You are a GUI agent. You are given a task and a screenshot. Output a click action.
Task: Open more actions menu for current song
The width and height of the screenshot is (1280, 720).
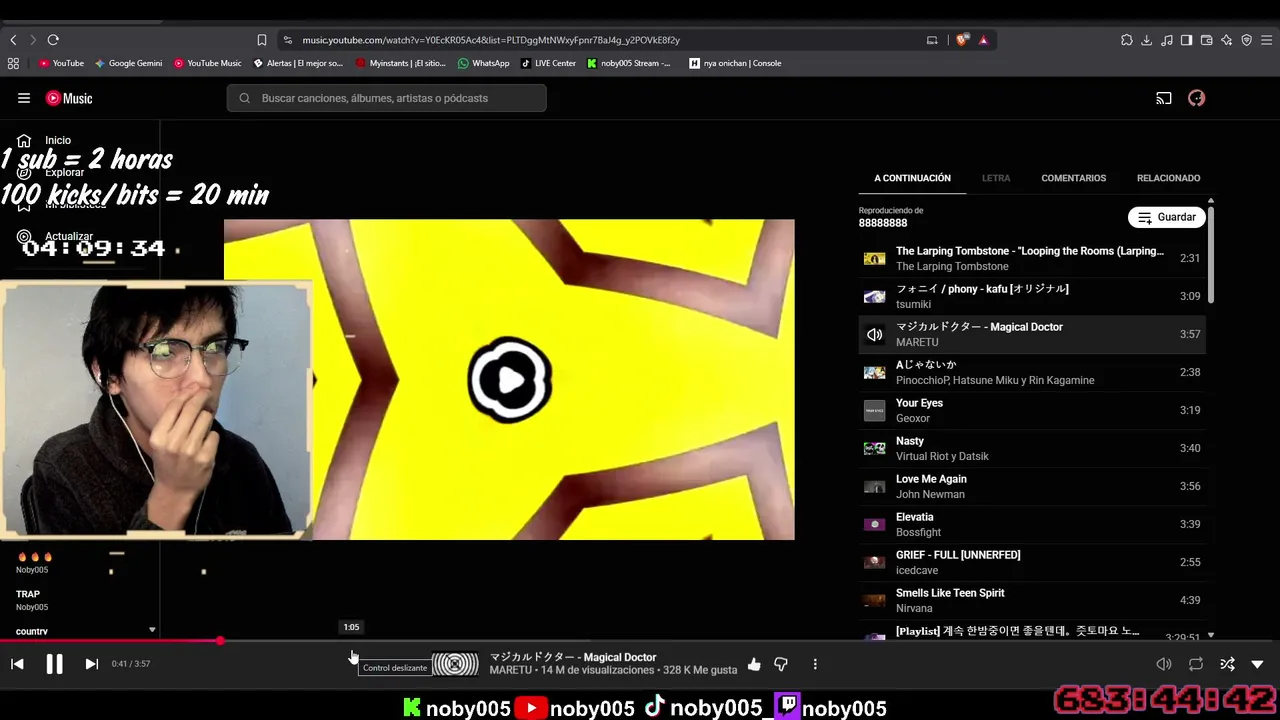815,664
